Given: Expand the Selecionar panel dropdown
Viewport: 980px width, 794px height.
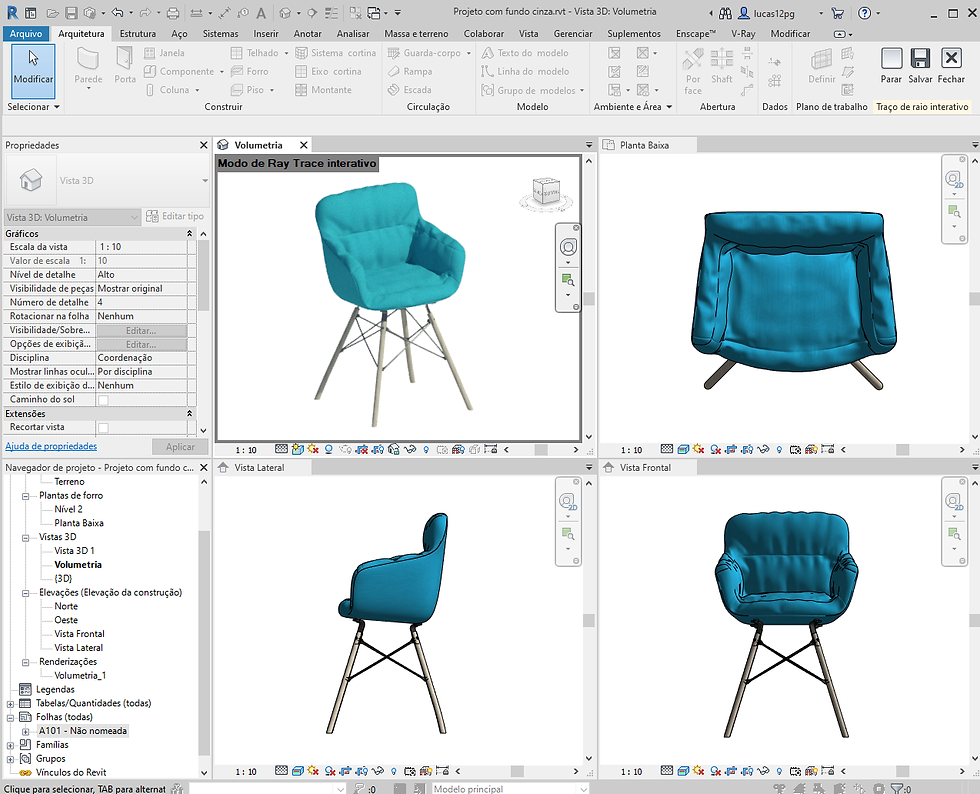Looking at the screenshot, I should (34, 107).
